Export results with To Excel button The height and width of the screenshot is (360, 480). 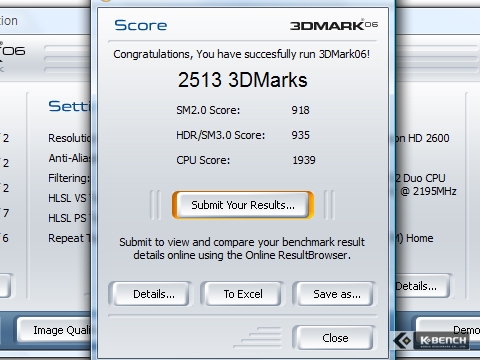(243, 294)
